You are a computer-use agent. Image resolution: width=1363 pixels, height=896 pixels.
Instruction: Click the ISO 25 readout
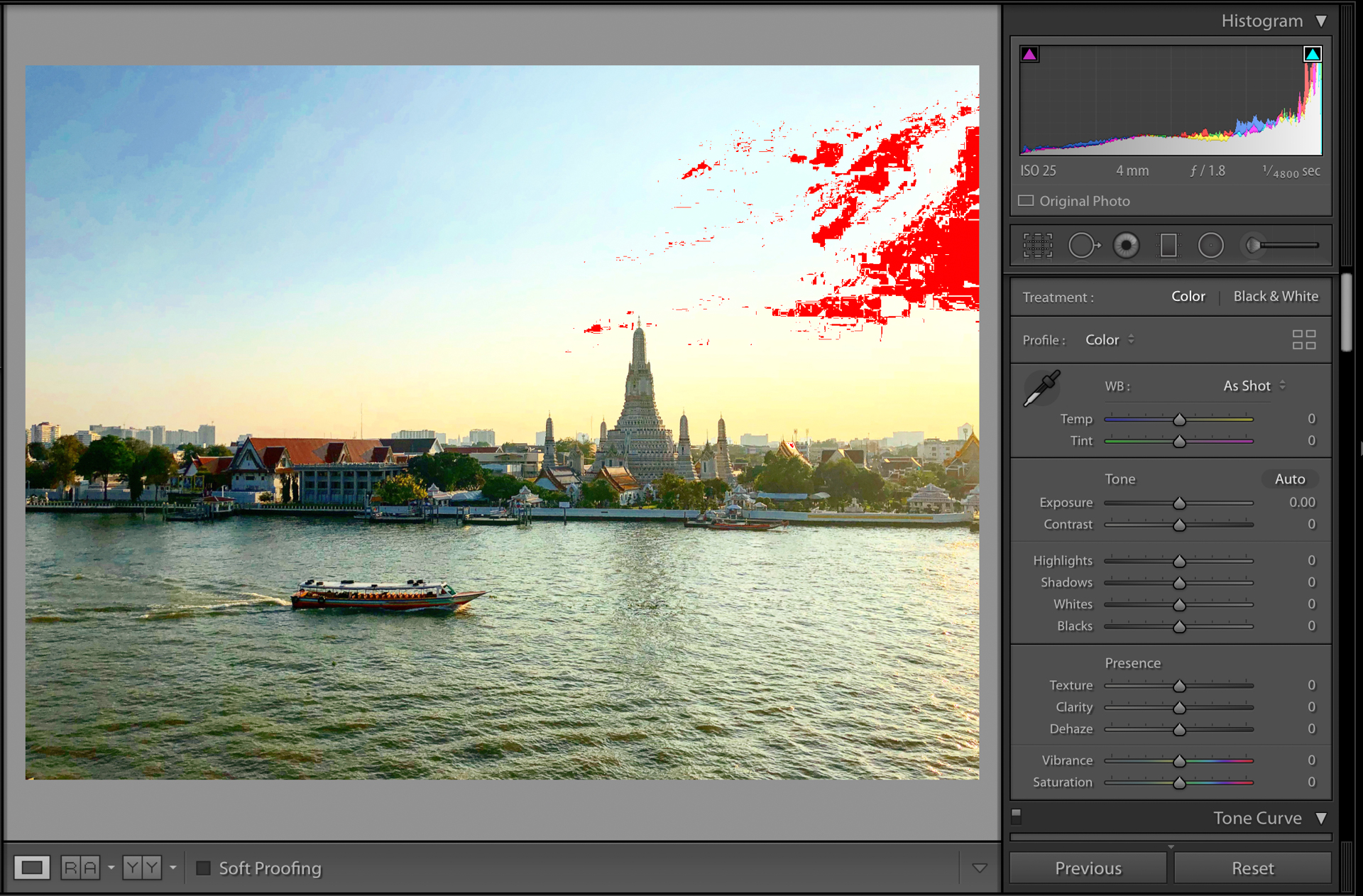pos(1038,171)
